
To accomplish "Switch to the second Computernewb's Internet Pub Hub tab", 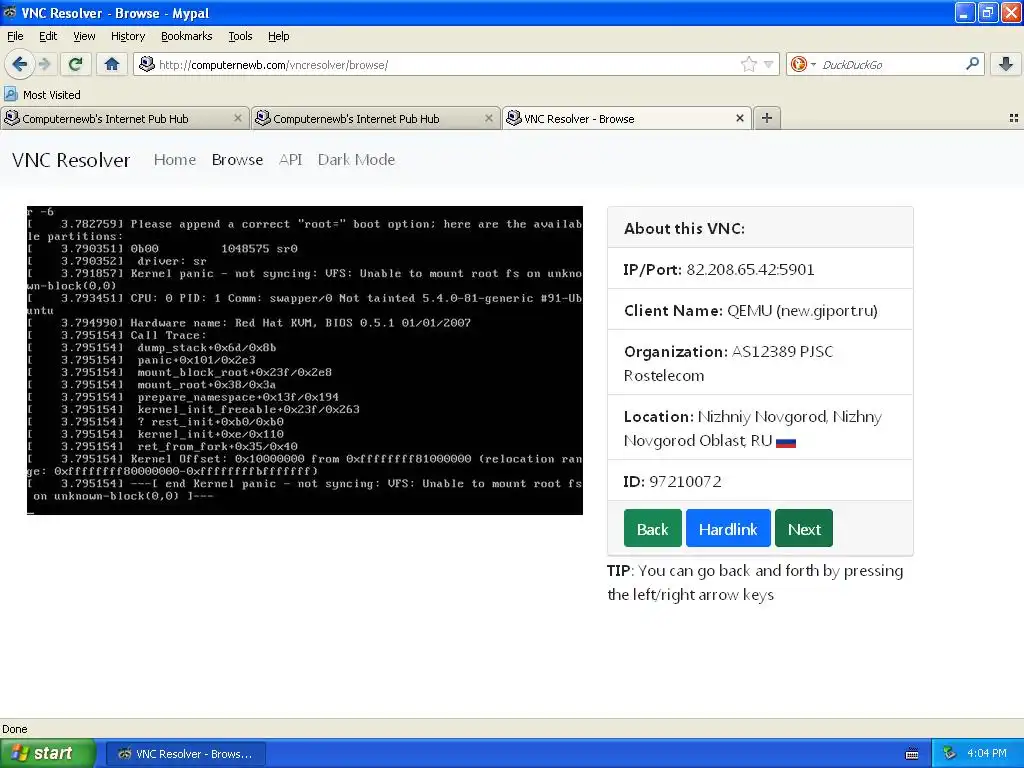I will click(x=376, y=118).
